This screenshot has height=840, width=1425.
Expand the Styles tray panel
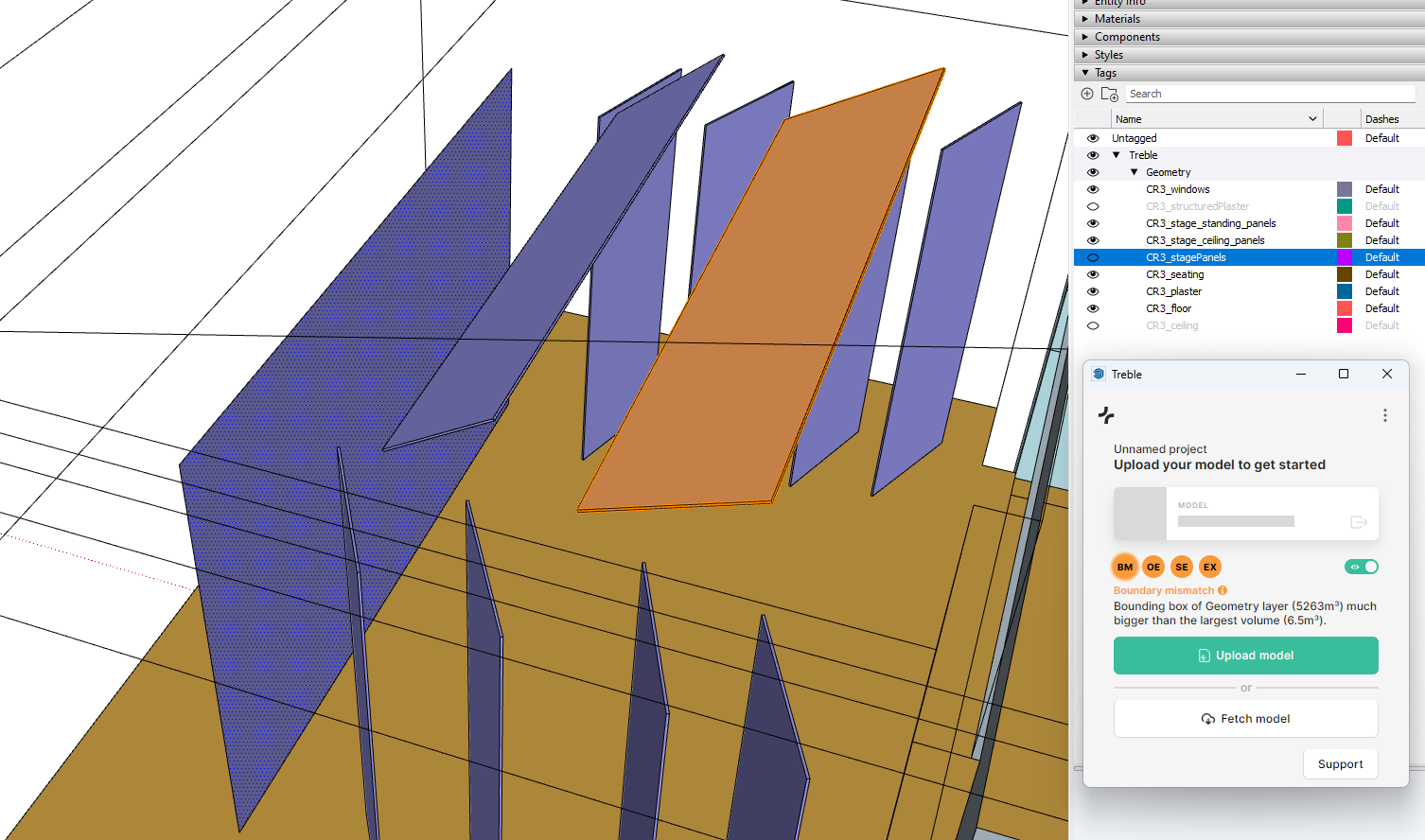tap(1085, 55)
